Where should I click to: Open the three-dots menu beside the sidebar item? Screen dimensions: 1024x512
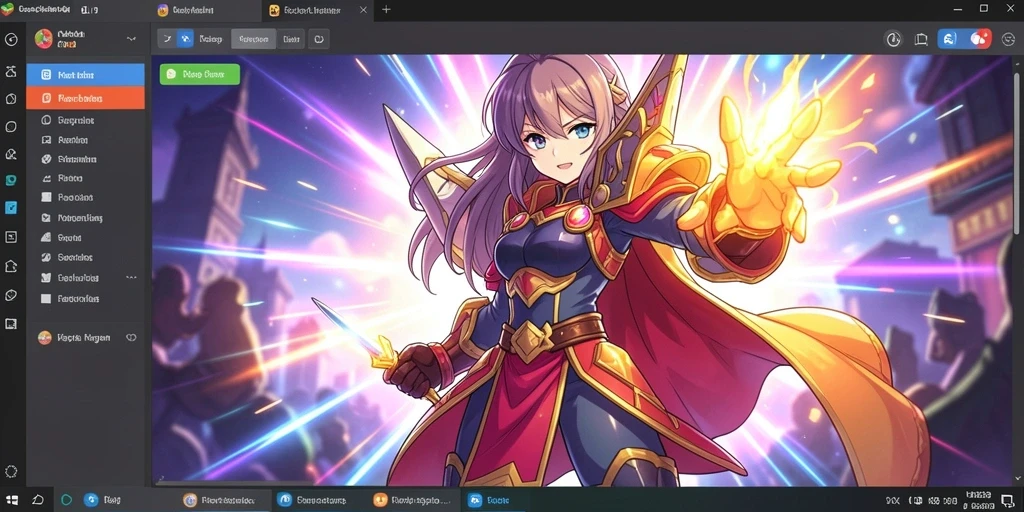click(x=131, y=278)
